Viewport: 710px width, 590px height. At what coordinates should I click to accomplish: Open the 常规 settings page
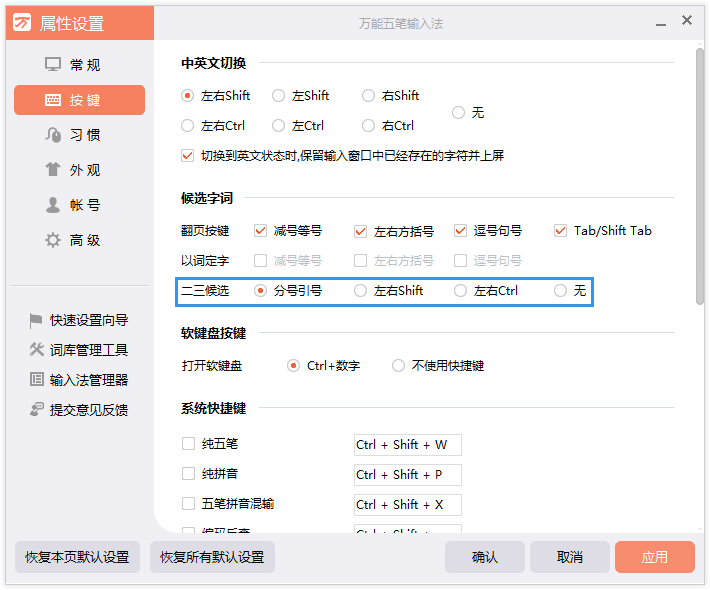[79, 65]
